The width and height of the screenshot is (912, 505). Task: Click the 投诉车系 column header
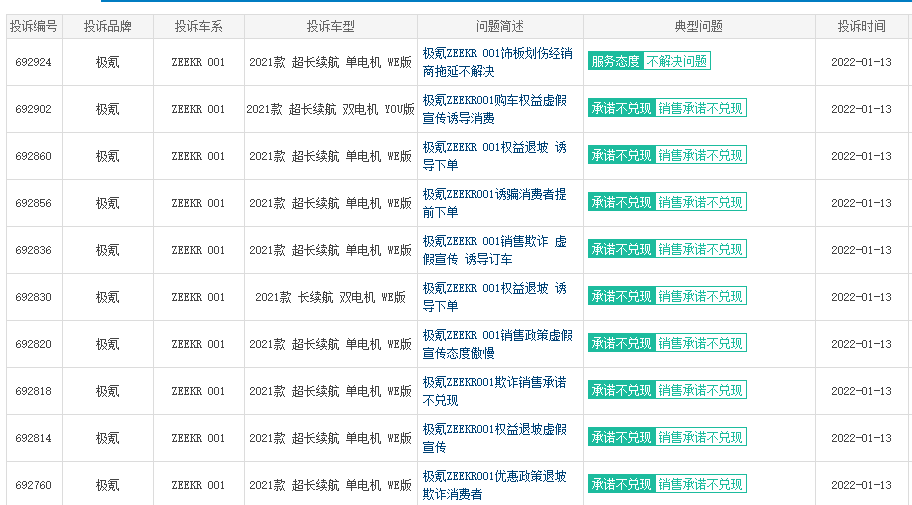point(198,26)
